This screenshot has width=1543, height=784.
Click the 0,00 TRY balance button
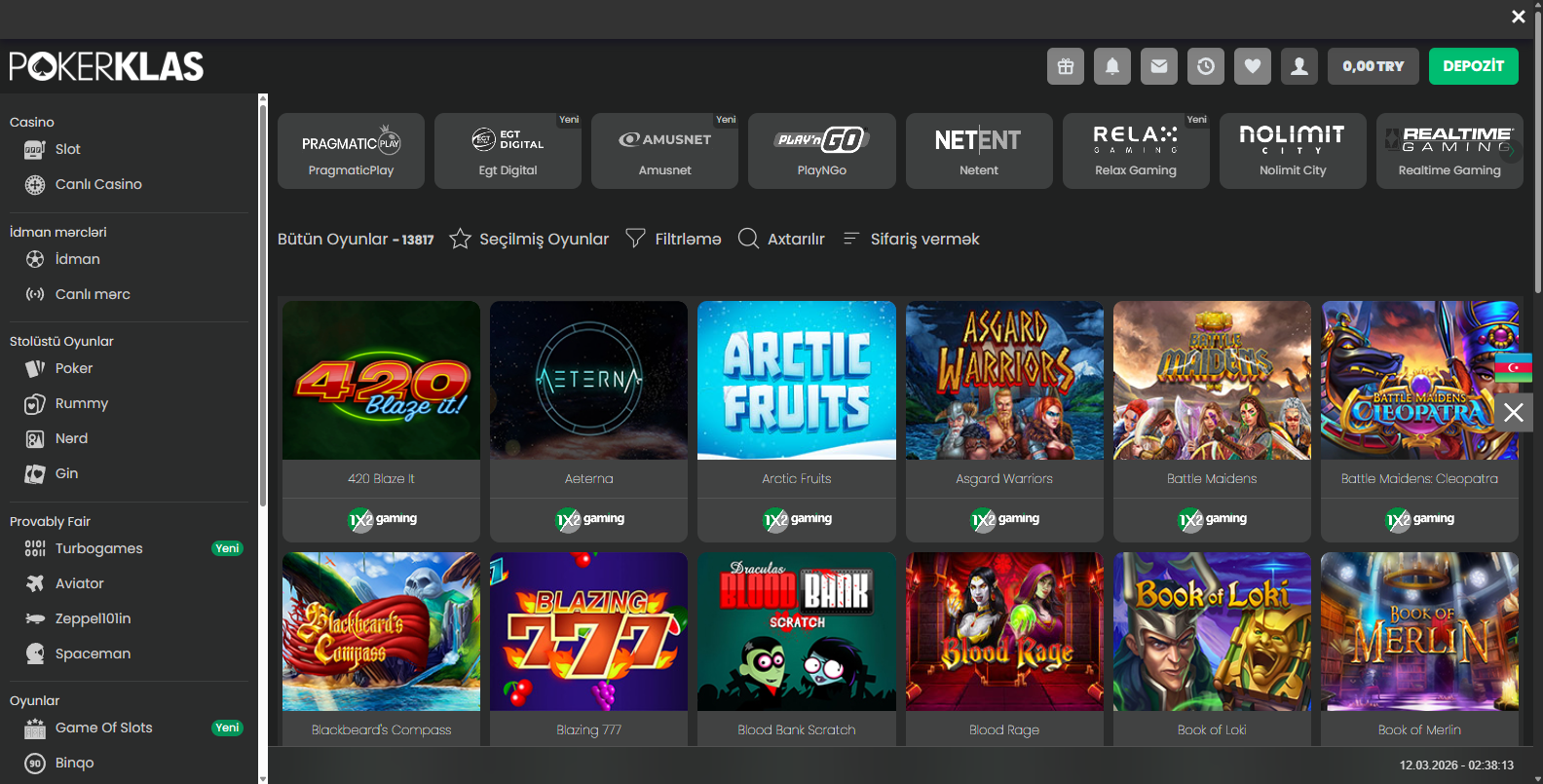[1373, 66]
